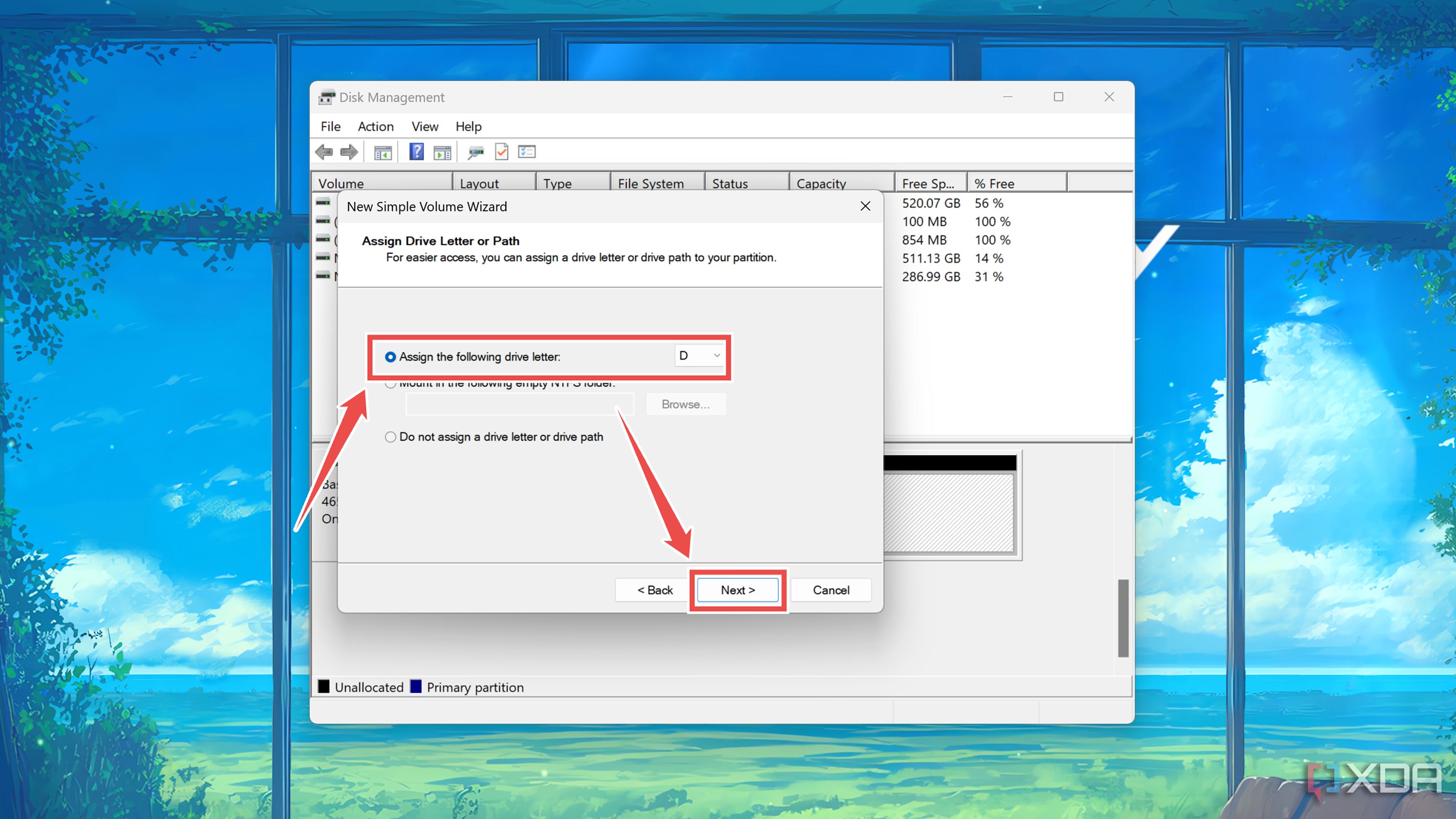Image resolution: width=1456 pixels, height=819 pixels.
Task: Click the Back arrow toolbar icon
Action: tap(324, 152)
